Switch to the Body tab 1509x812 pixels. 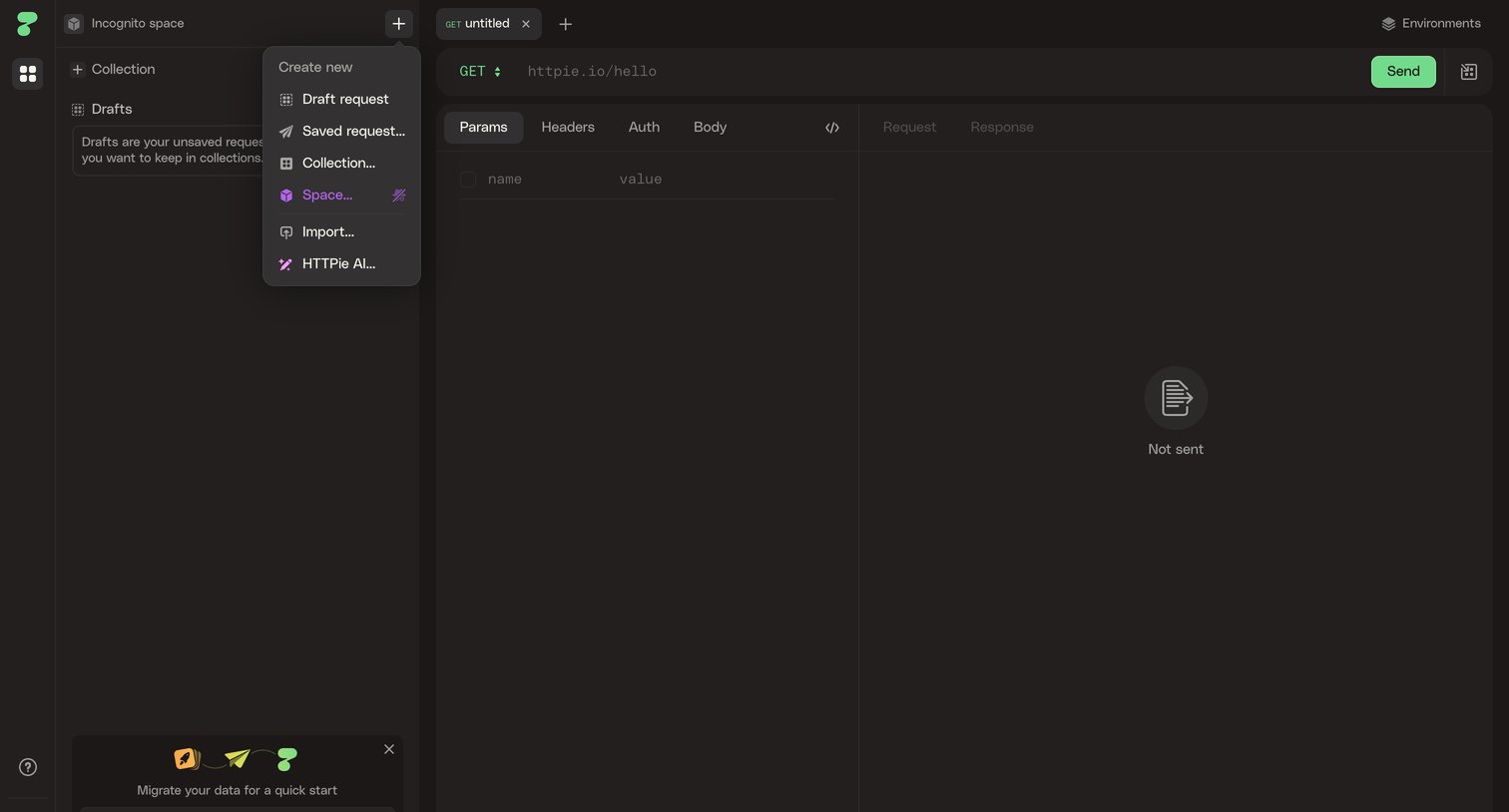point(710,128)
